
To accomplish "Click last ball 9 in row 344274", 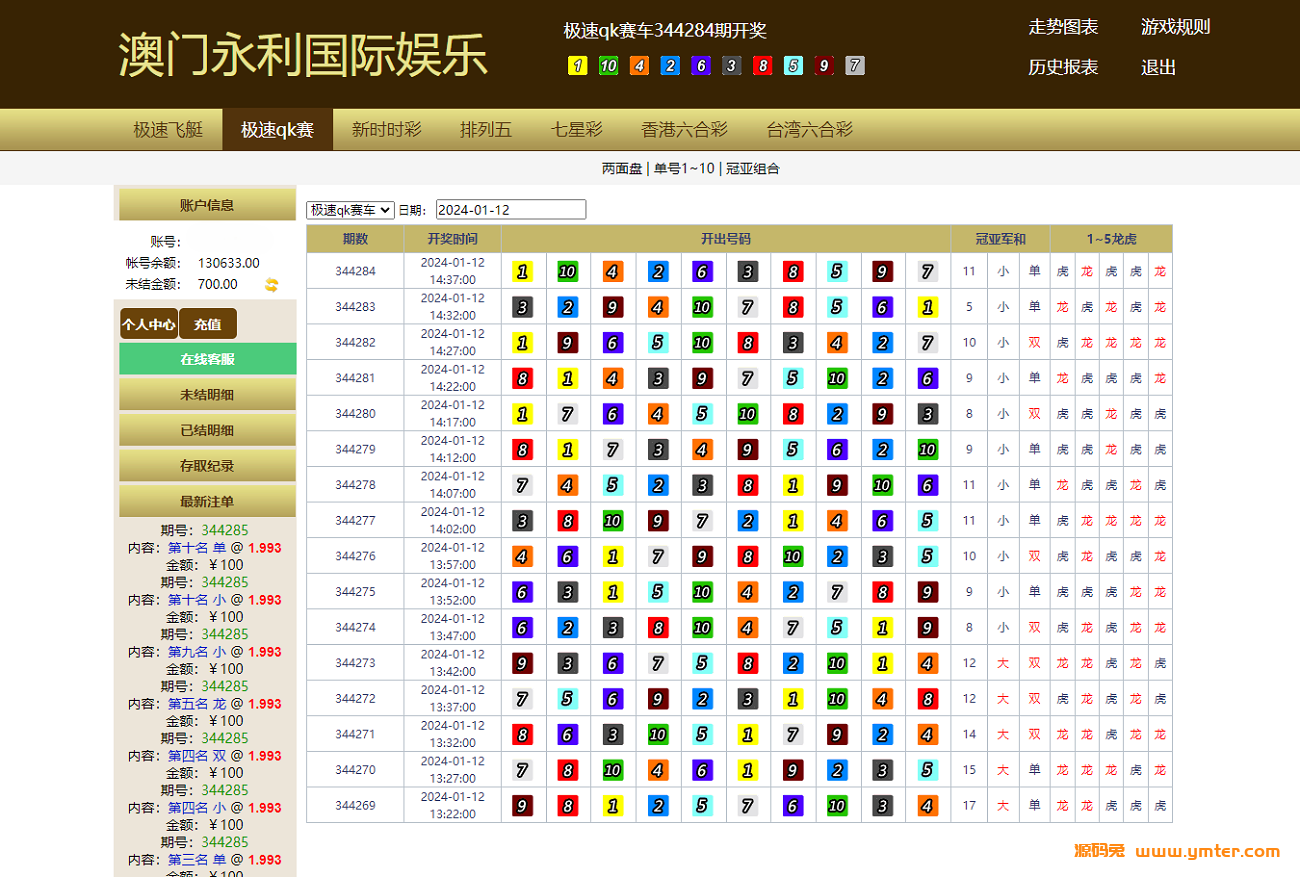I will (927, 628).
